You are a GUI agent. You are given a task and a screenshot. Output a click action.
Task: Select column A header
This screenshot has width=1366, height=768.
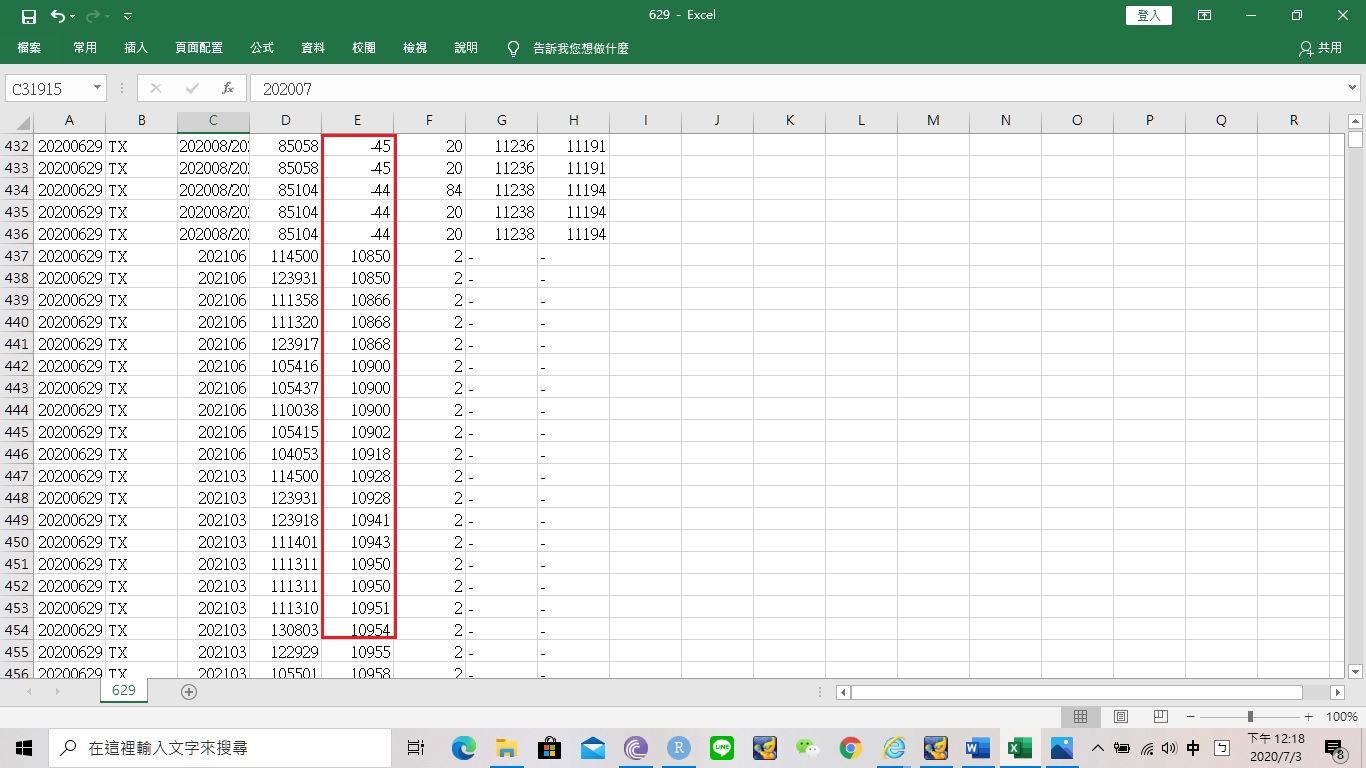pyautogui.click(x=69, y=120)
